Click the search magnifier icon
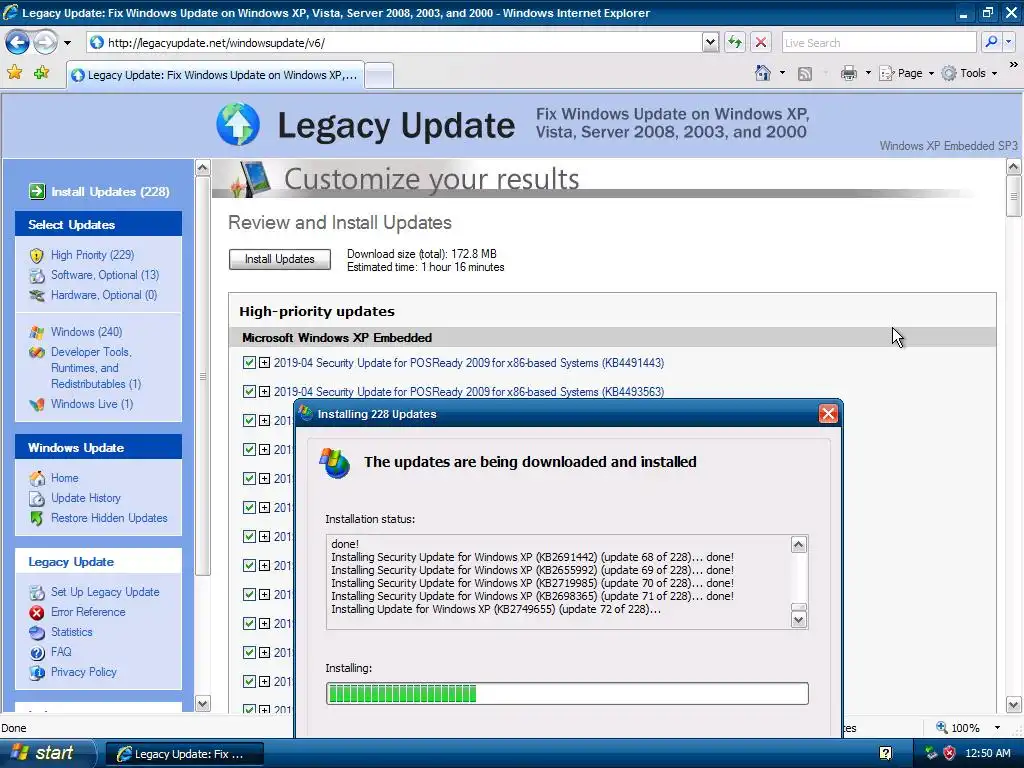This screenshot has height=768, width=1024. 991,42
